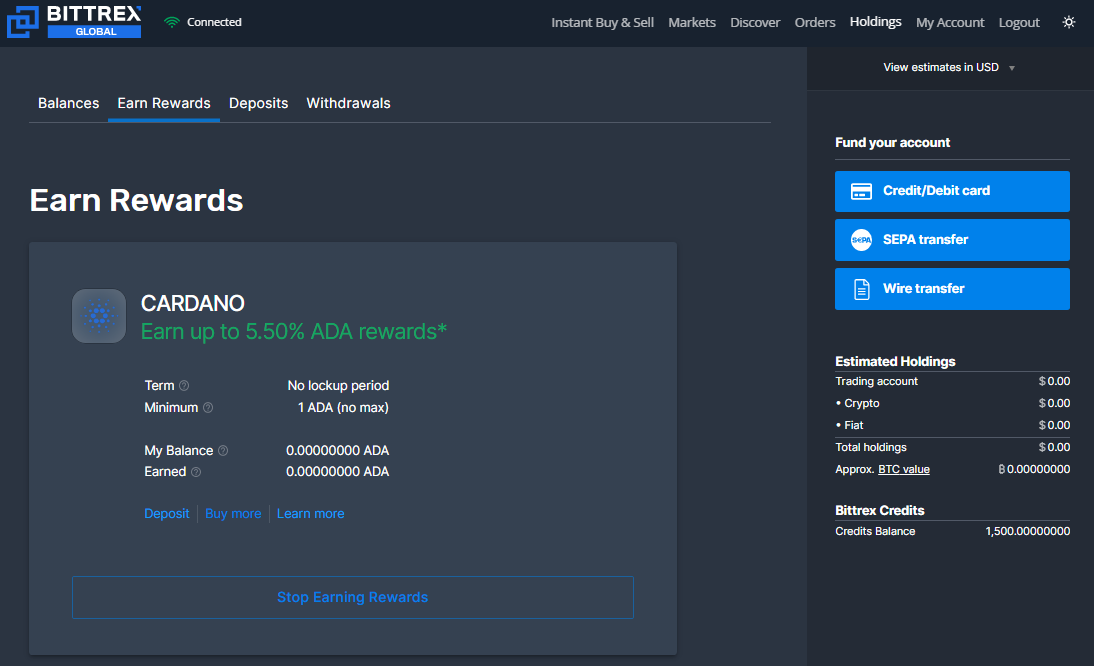Click the Trading account row label
Screen dimensions: 1094x666
tap(876, 381)
